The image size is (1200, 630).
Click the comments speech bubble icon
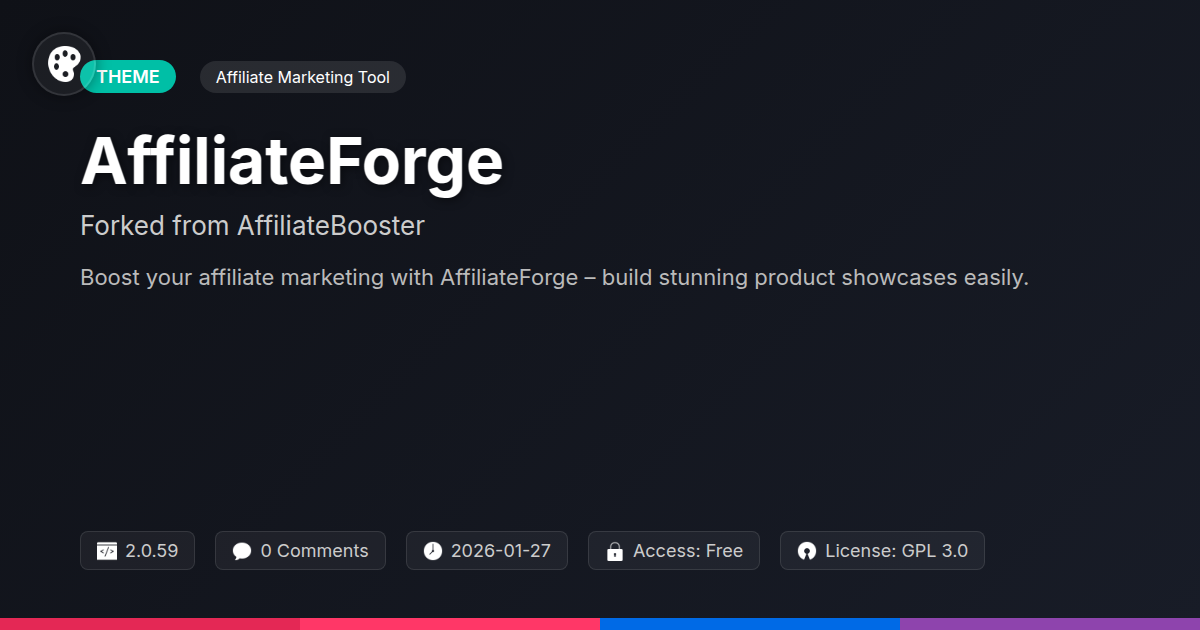click(241, 551)
